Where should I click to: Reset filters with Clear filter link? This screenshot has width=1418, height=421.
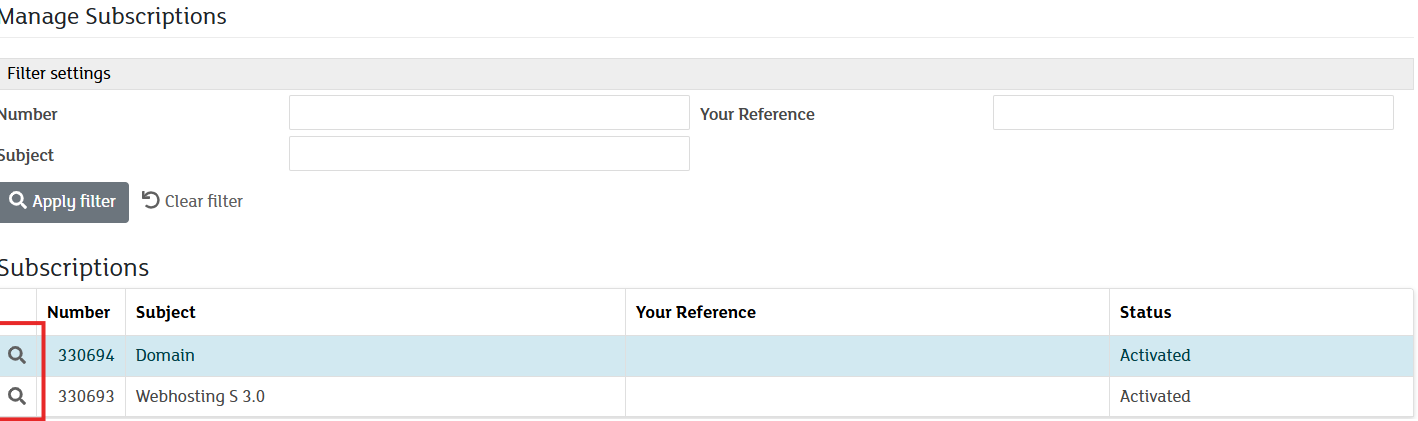click(193, 201)
